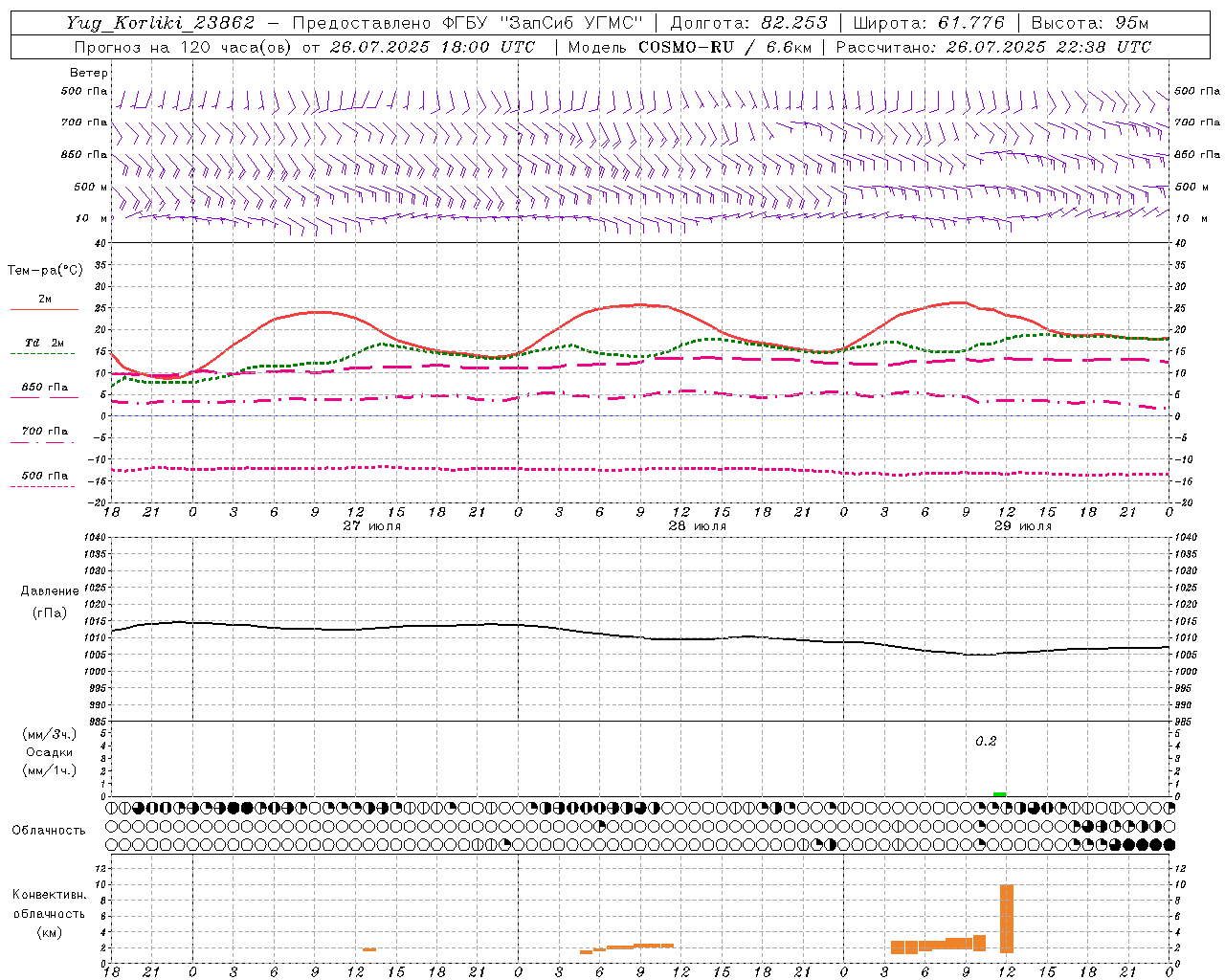Screen dimensions: 1225x980
Task: Click the left 700 гПа wind level label
Action: (84, 122)
